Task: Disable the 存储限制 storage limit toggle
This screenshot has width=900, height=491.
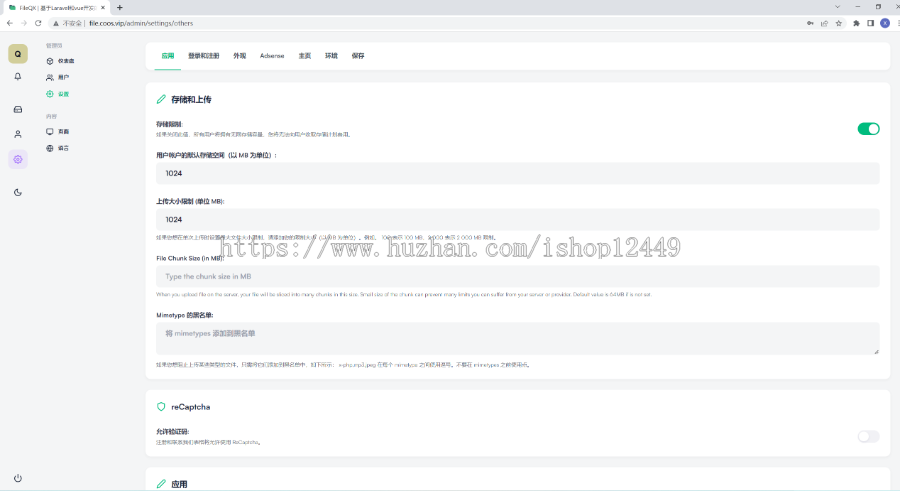Action: pos(868,129)
